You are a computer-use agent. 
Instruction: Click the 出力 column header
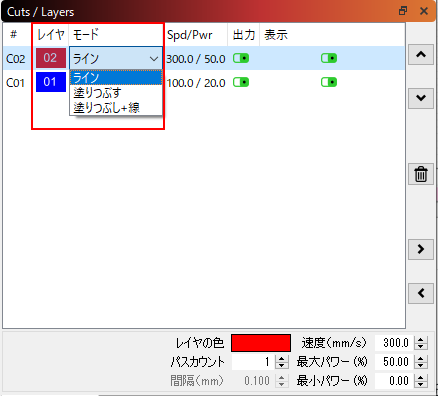click(x=244, y=34)
